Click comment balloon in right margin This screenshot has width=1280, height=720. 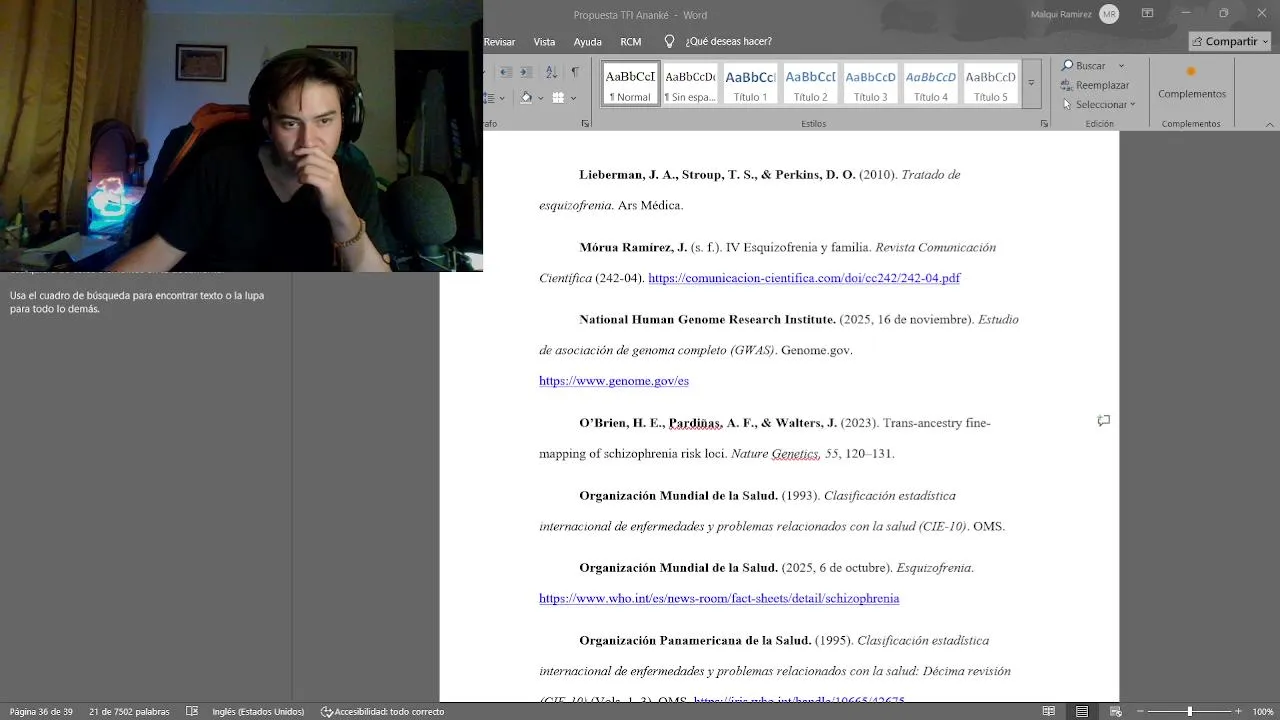(x=1104, y=421)
